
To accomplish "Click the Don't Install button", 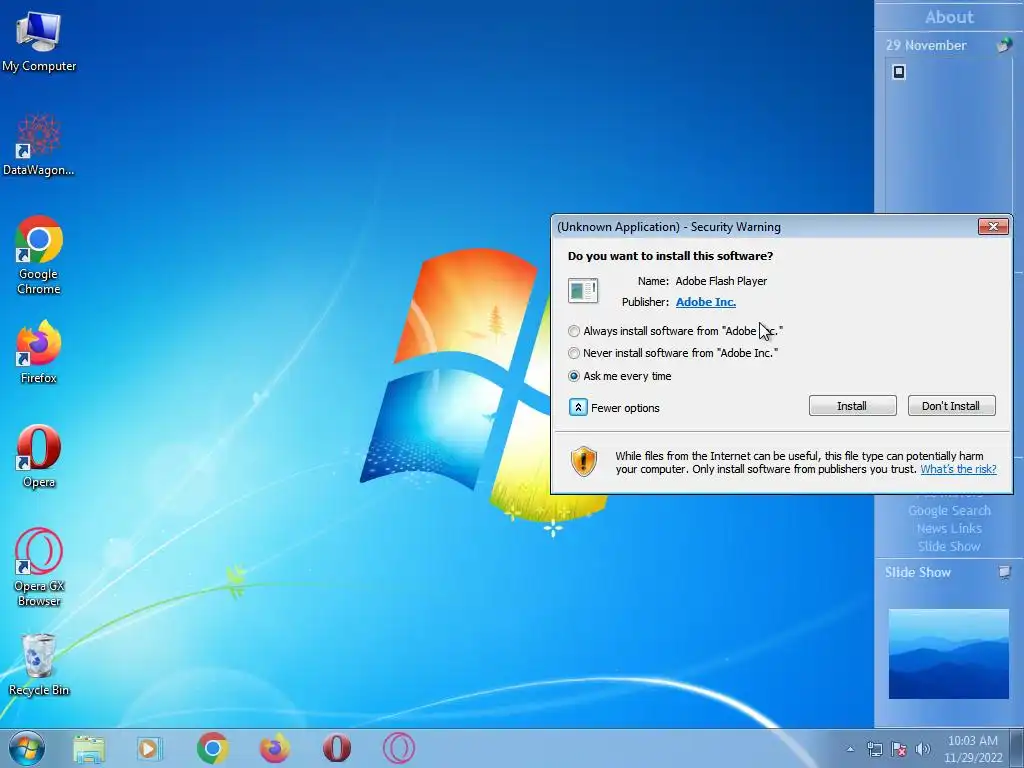I will click(x=952, y=406).
